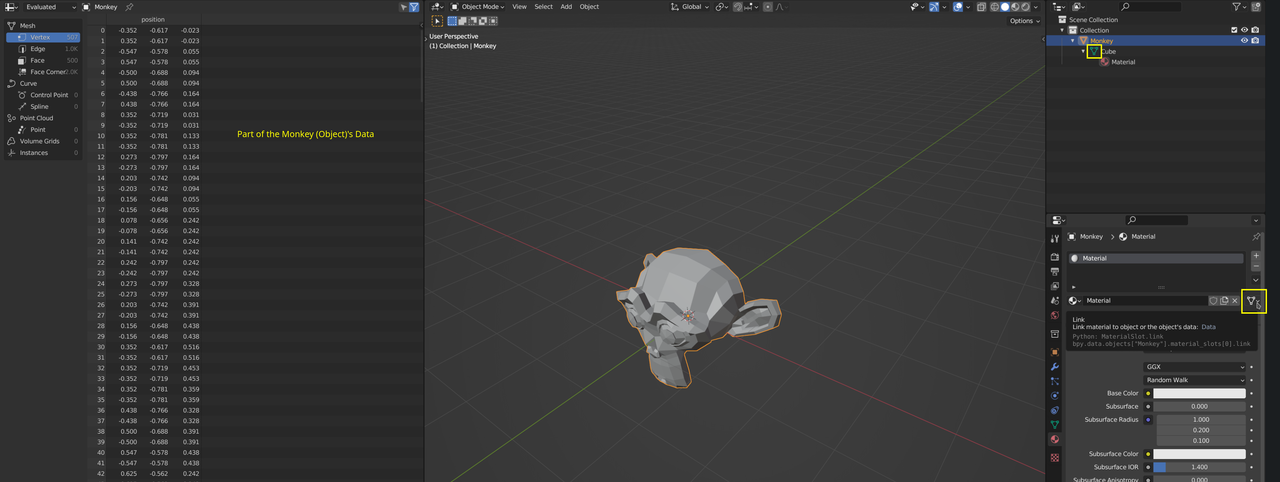Image resolution: width=1280 pixels, height=482 pixels.
Task: Choose intersect-selection mode icon
Action: 493,20
